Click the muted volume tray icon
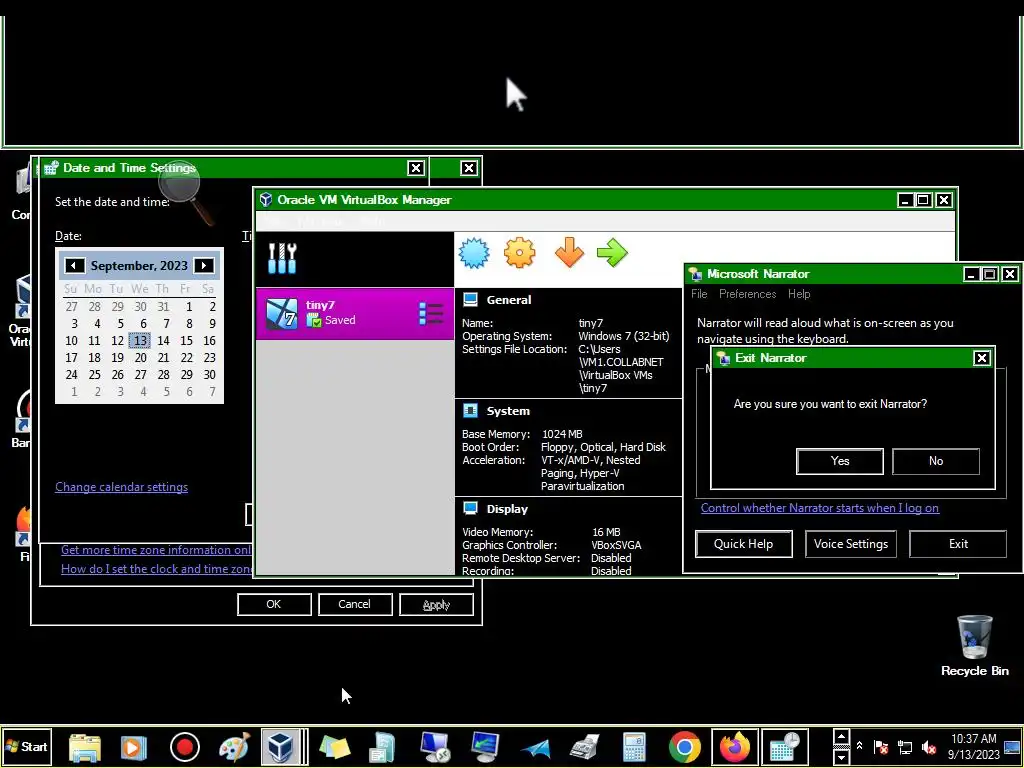1024x768 pixels. coord(929,746)
